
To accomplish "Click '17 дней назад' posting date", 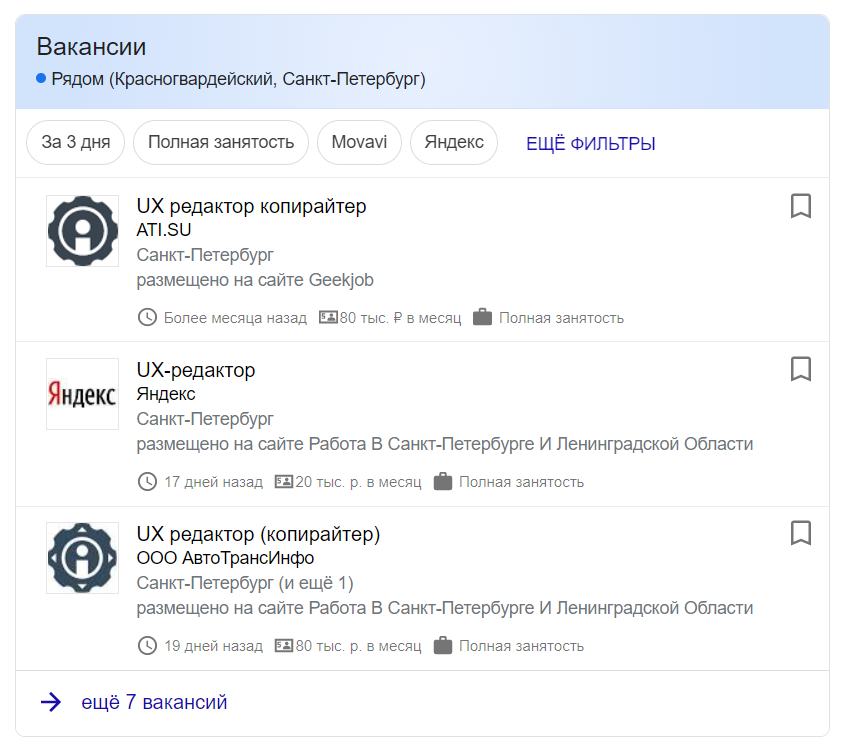I will 213,482.
